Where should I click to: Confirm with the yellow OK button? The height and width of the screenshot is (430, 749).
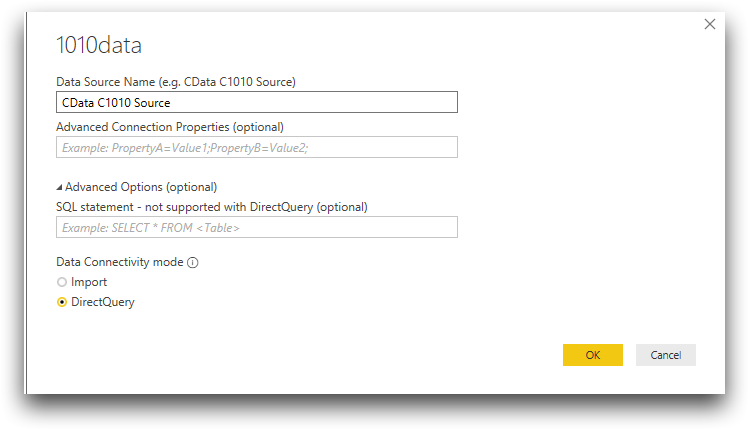pos(592,355)
